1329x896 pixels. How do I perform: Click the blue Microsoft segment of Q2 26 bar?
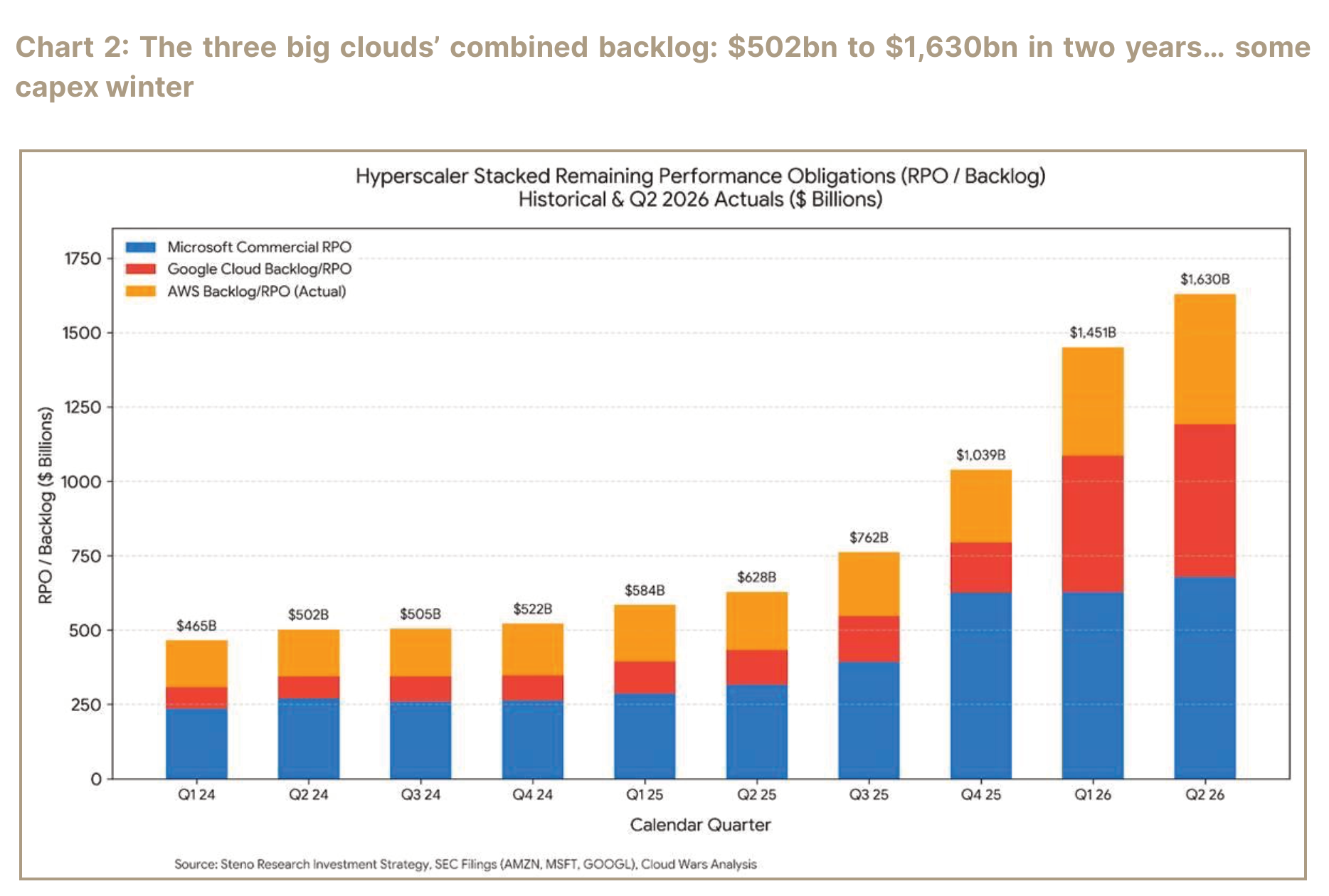point(1204,678)
